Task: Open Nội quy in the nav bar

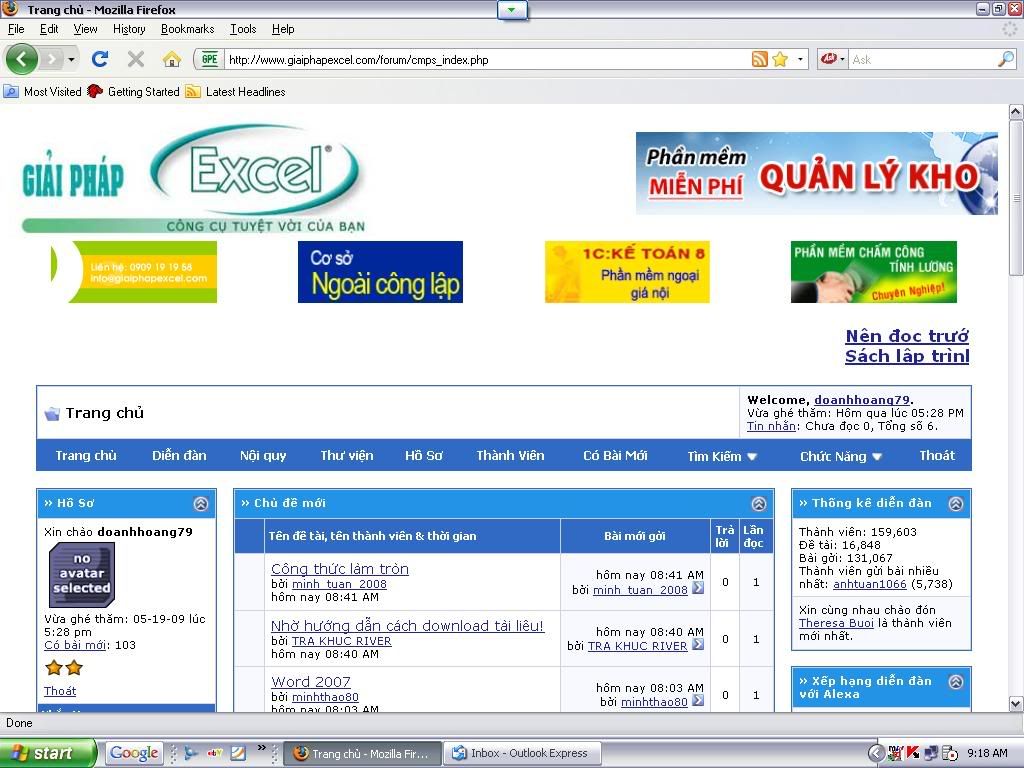Action: coord(263,455)
